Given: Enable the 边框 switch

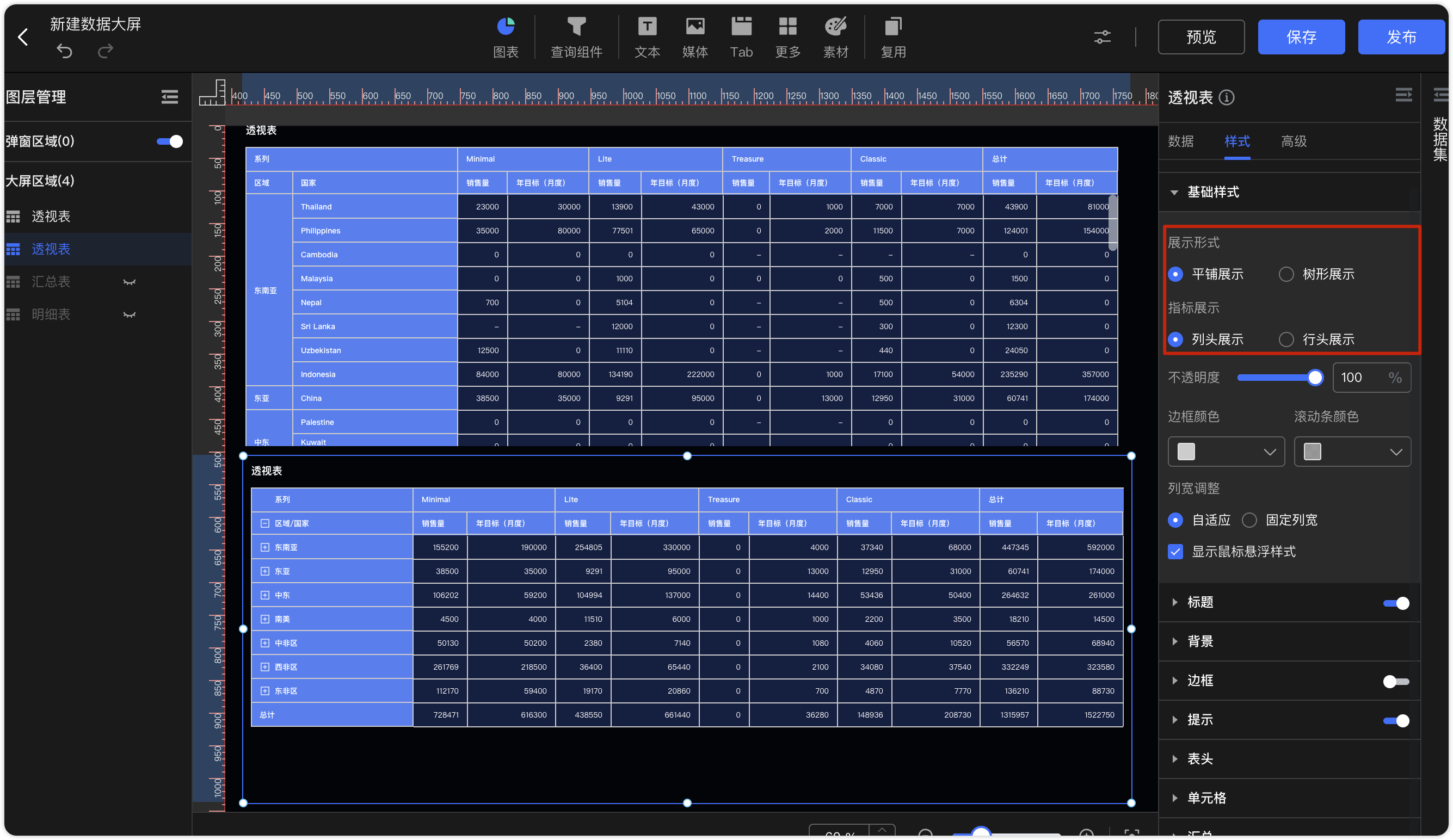Looking at the screenshot, I should tap(1395, 682).
